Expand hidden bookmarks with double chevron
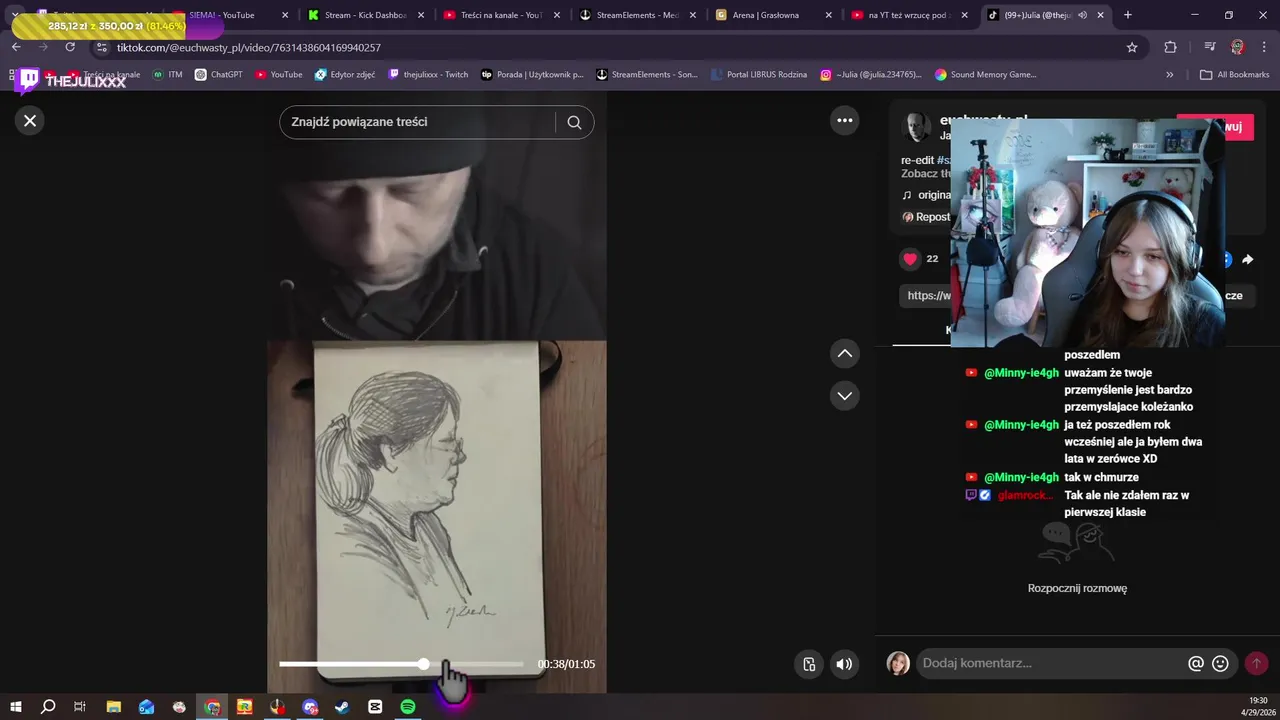 tap(1170, 74)
